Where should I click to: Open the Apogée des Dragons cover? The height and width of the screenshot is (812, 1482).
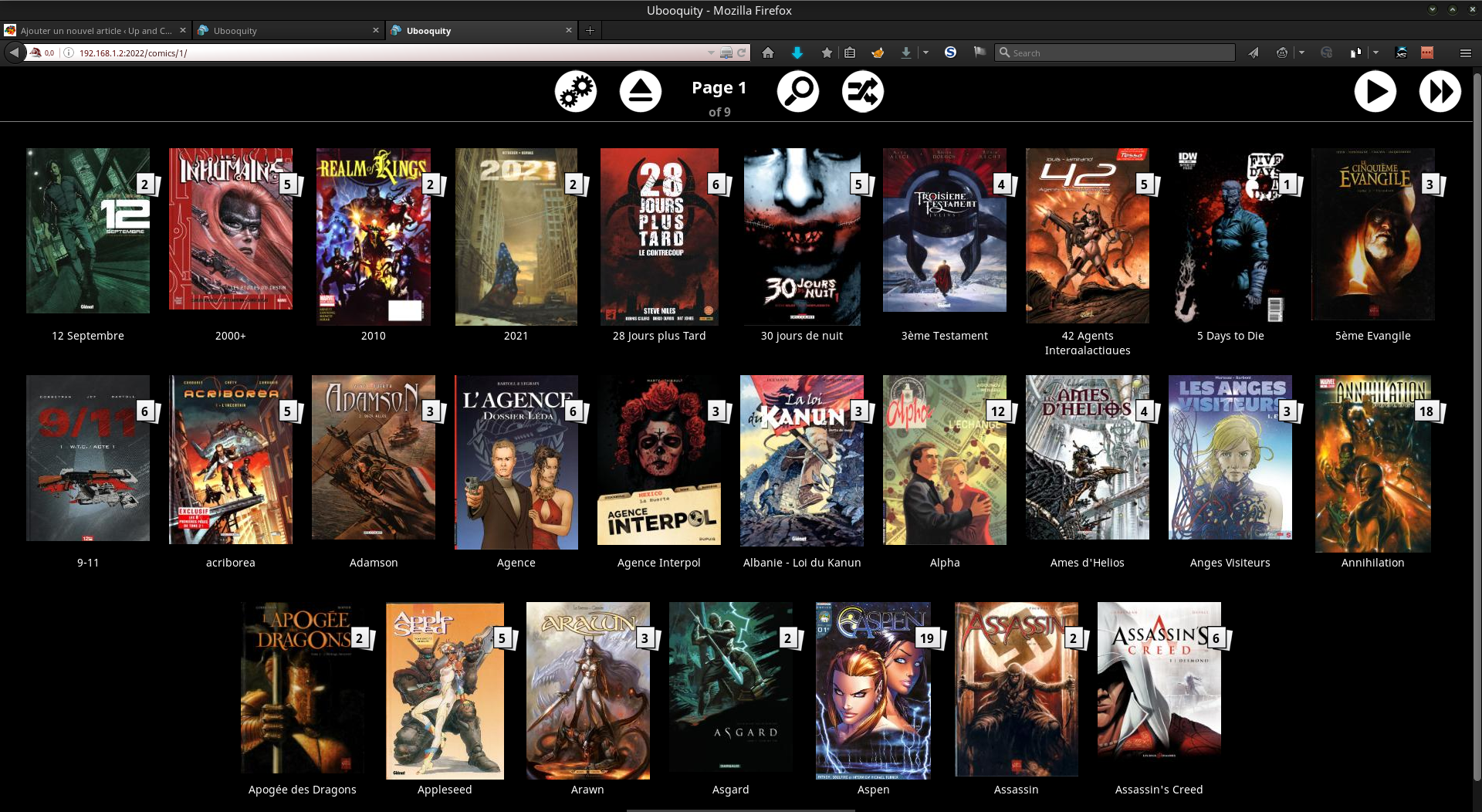[303, 688]
